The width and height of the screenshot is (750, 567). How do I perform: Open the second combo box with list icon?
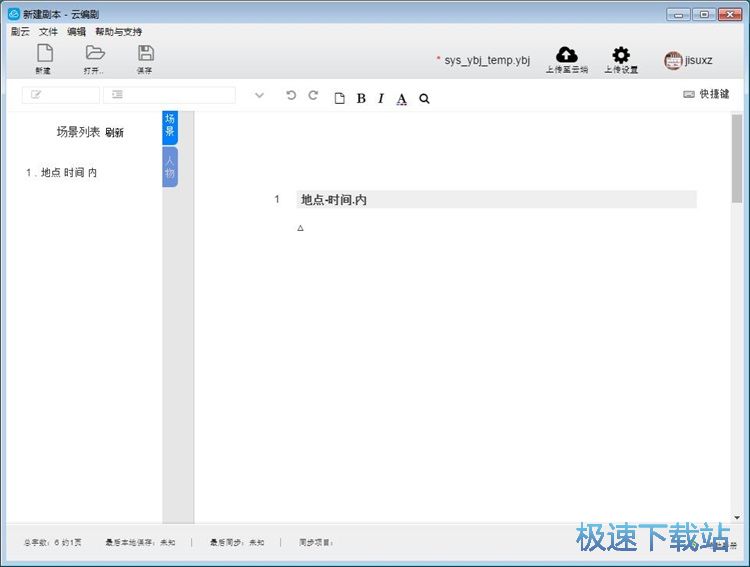click(168, 95)
